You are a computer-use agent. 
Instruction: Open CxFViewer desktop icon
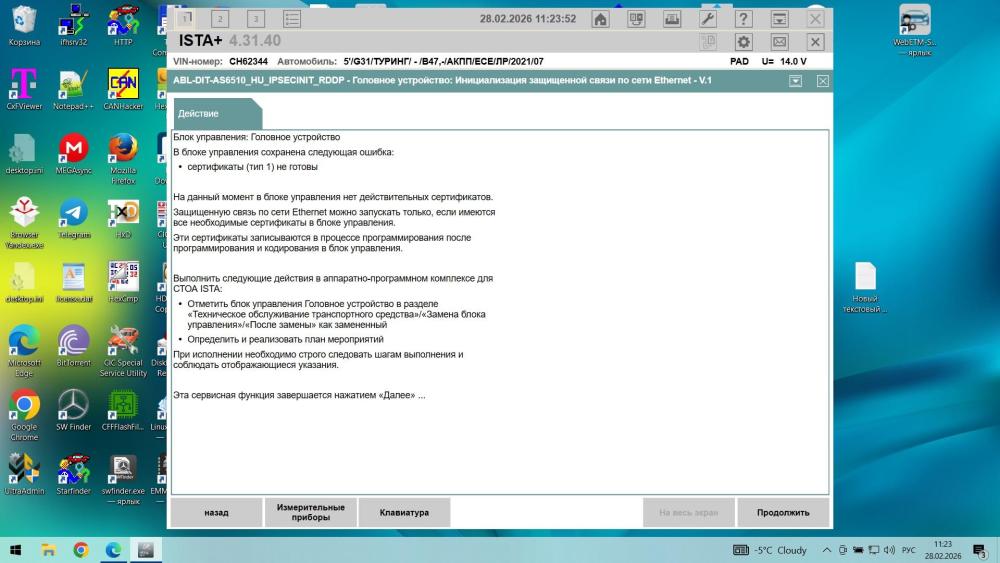(x=24, y=90)
